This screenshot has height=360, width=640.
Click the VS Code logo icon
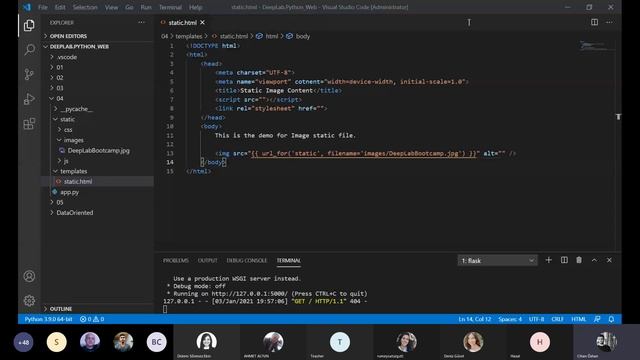pyautogui.click(x=27, y=7)
